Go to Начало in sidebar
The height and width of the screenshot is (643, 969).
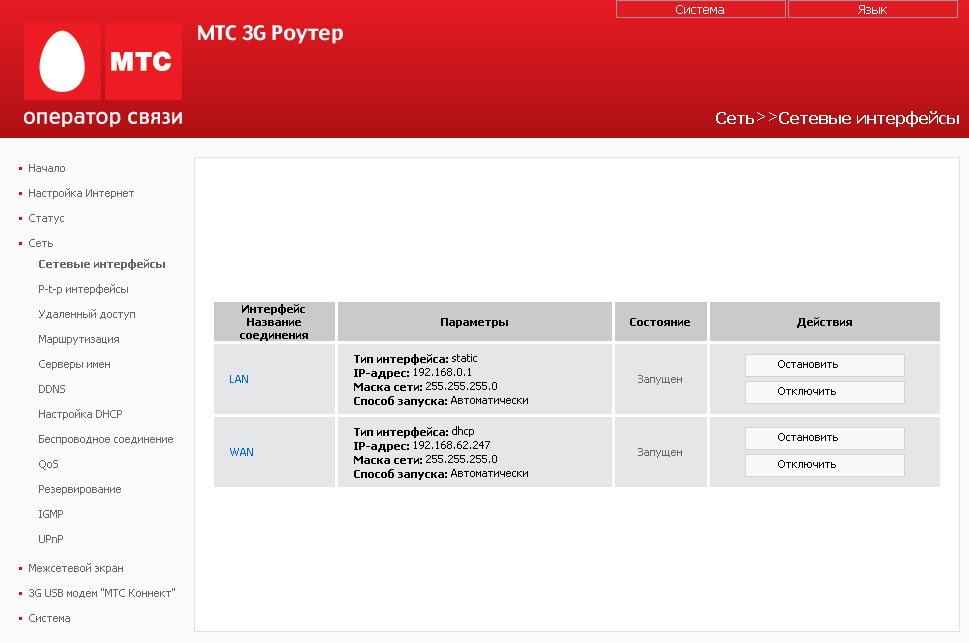coord(47,168)
